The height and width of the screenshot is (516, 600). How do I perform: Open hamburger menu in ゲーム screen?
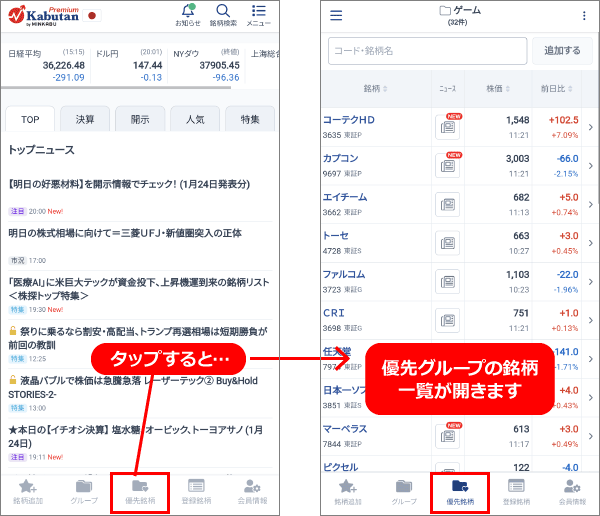[336, 15]
